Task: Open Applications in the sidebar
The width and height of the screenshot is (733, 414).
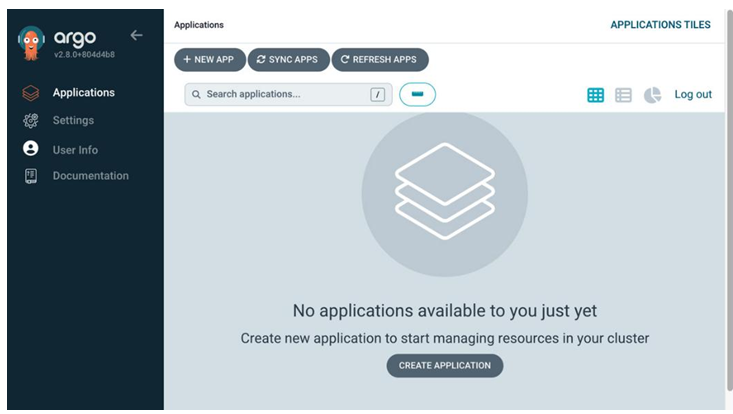Action: [x=84, y=93]
